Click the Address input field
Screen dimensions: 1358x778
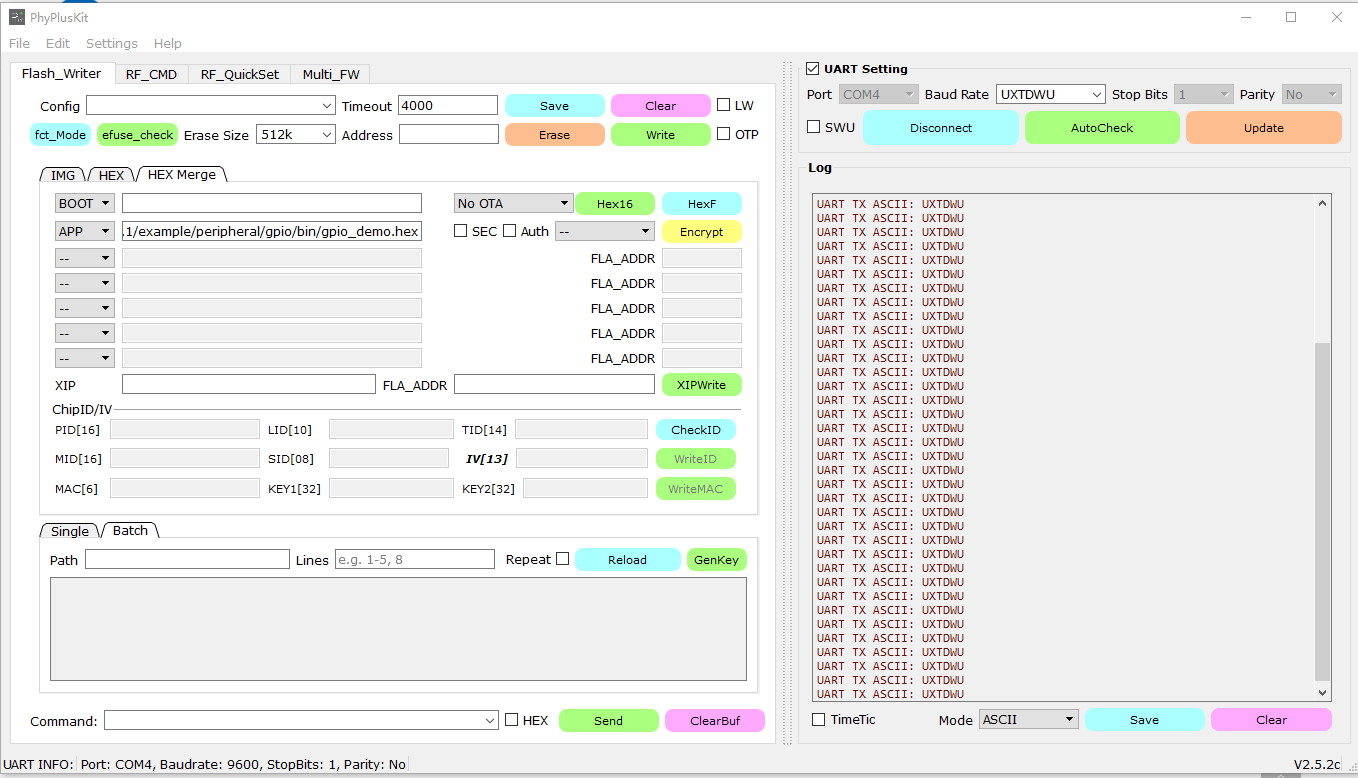pos(449,134)
